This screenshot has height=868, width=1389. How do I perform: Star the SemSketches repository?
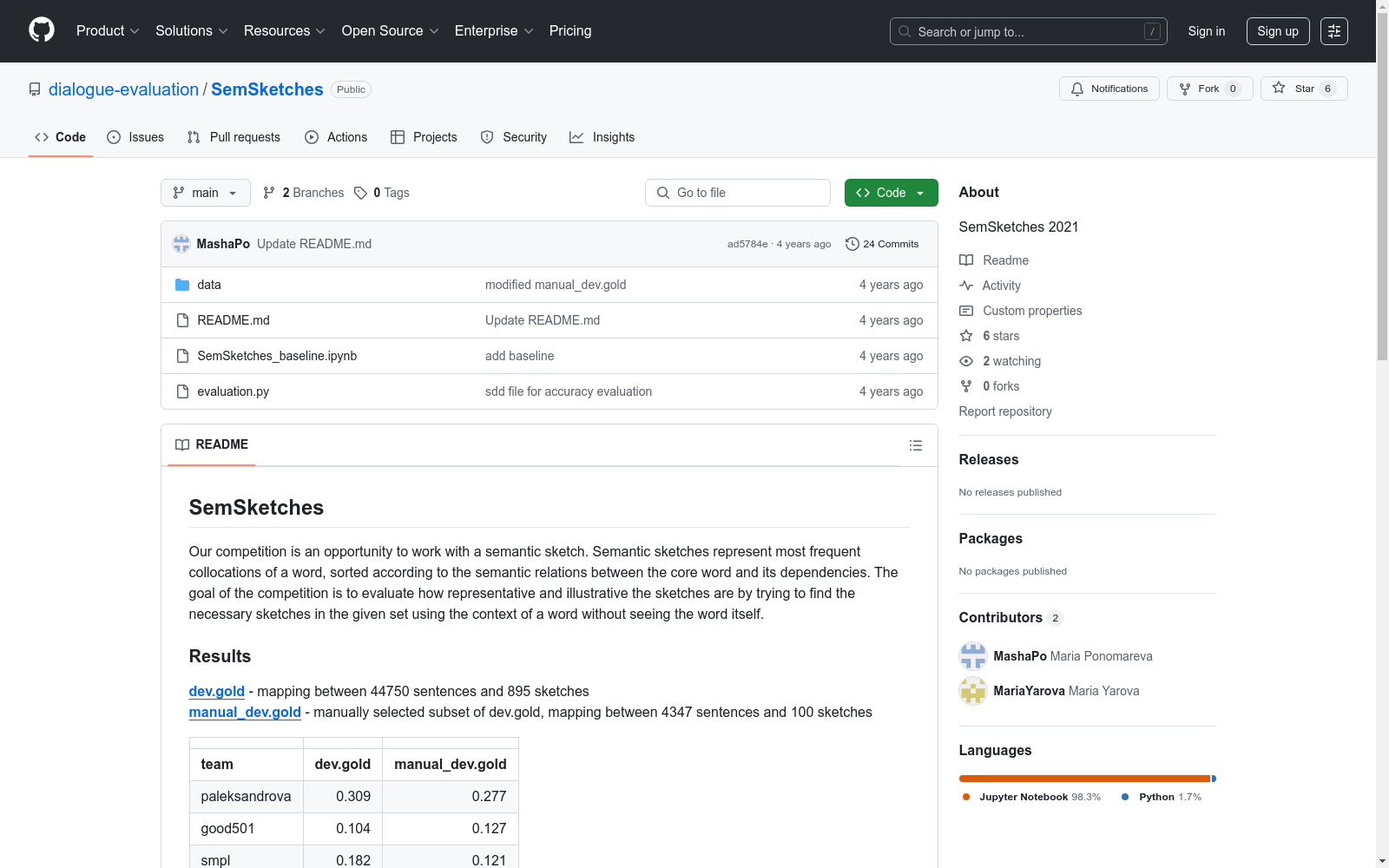point(1304,89)
